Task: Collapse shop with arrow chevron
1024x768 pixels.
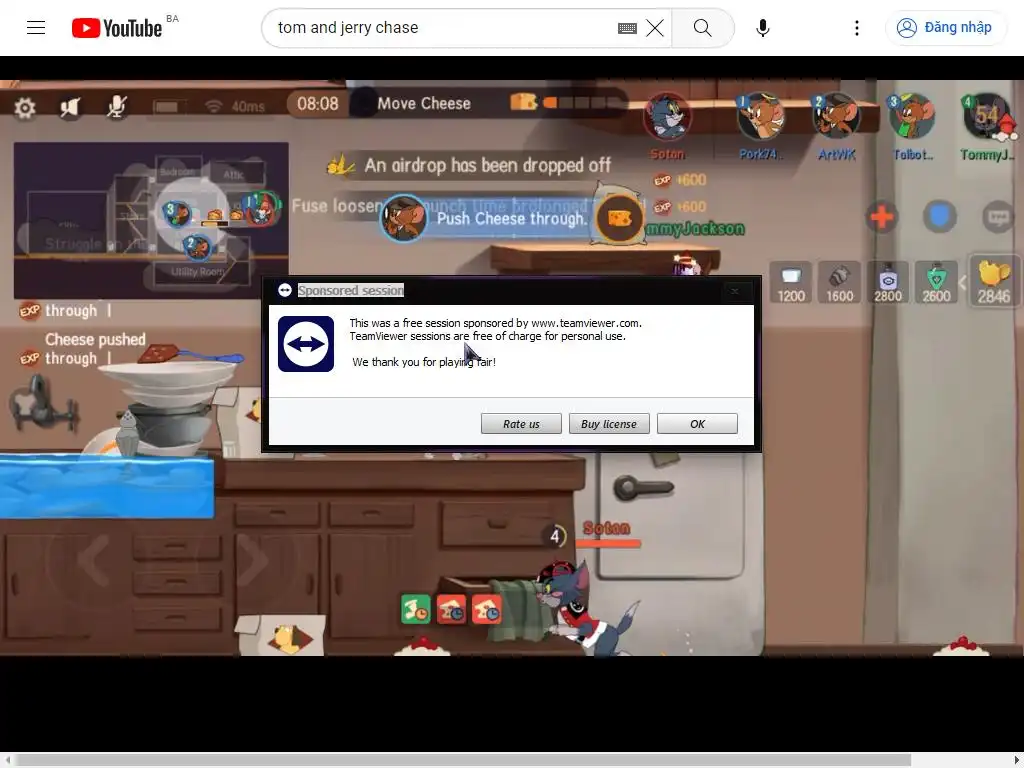Action: click(x=963, y=283)
